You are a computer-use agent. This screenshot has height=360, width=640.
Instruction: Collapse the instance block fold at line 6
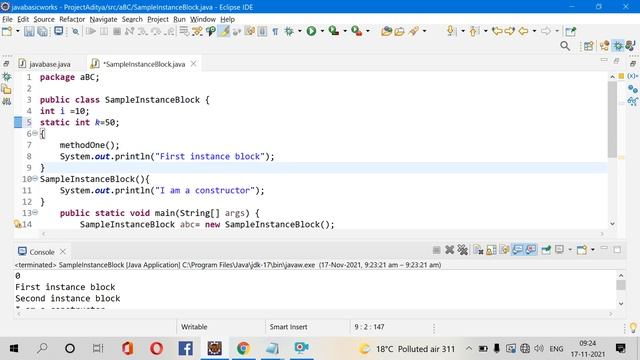[x=35, y=133]
